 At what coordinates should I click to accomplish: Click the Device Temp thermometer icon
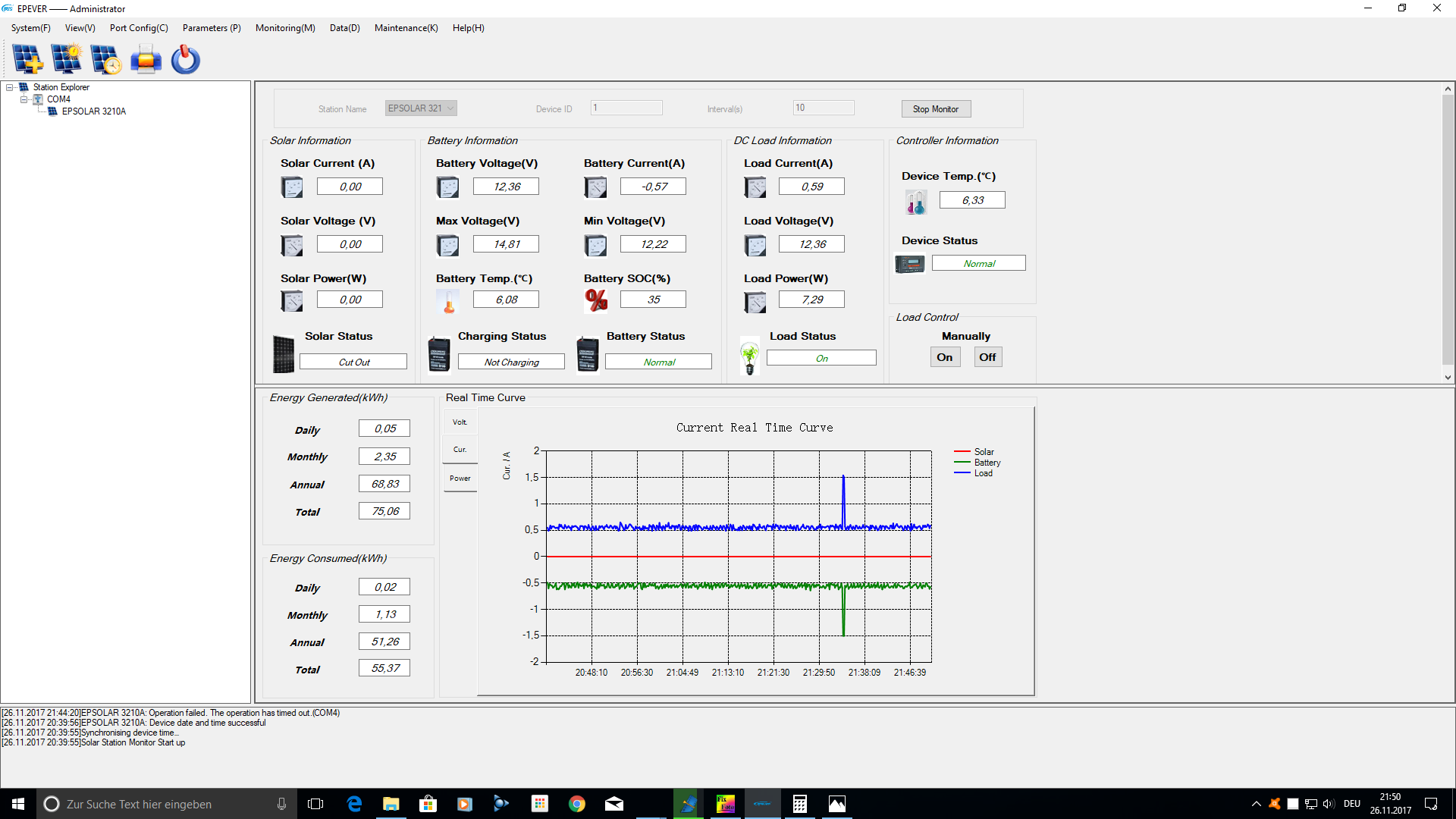tap(916, 202)
